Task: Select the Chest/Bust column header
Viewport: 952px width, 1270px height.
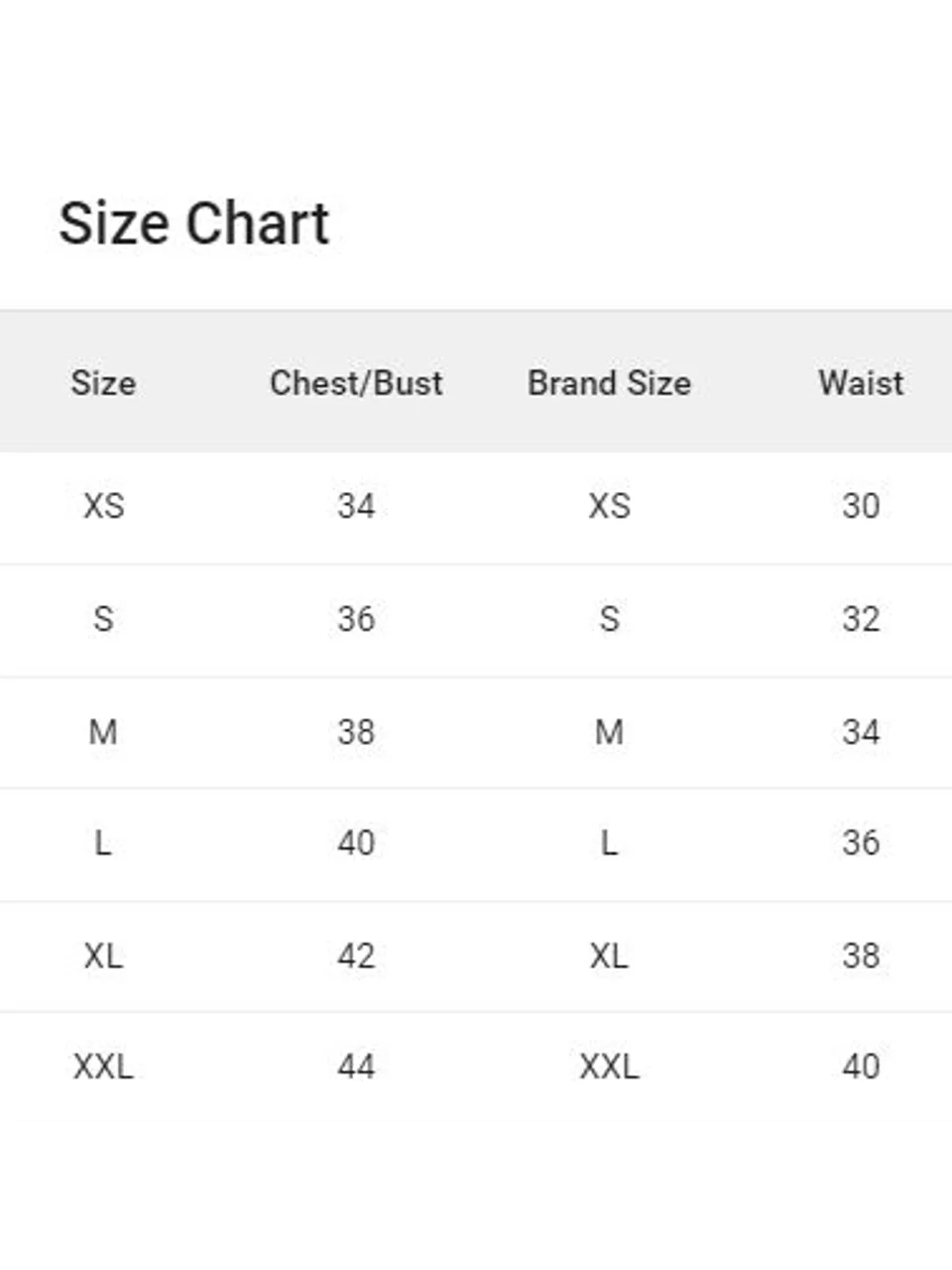Action: [356, 383]
